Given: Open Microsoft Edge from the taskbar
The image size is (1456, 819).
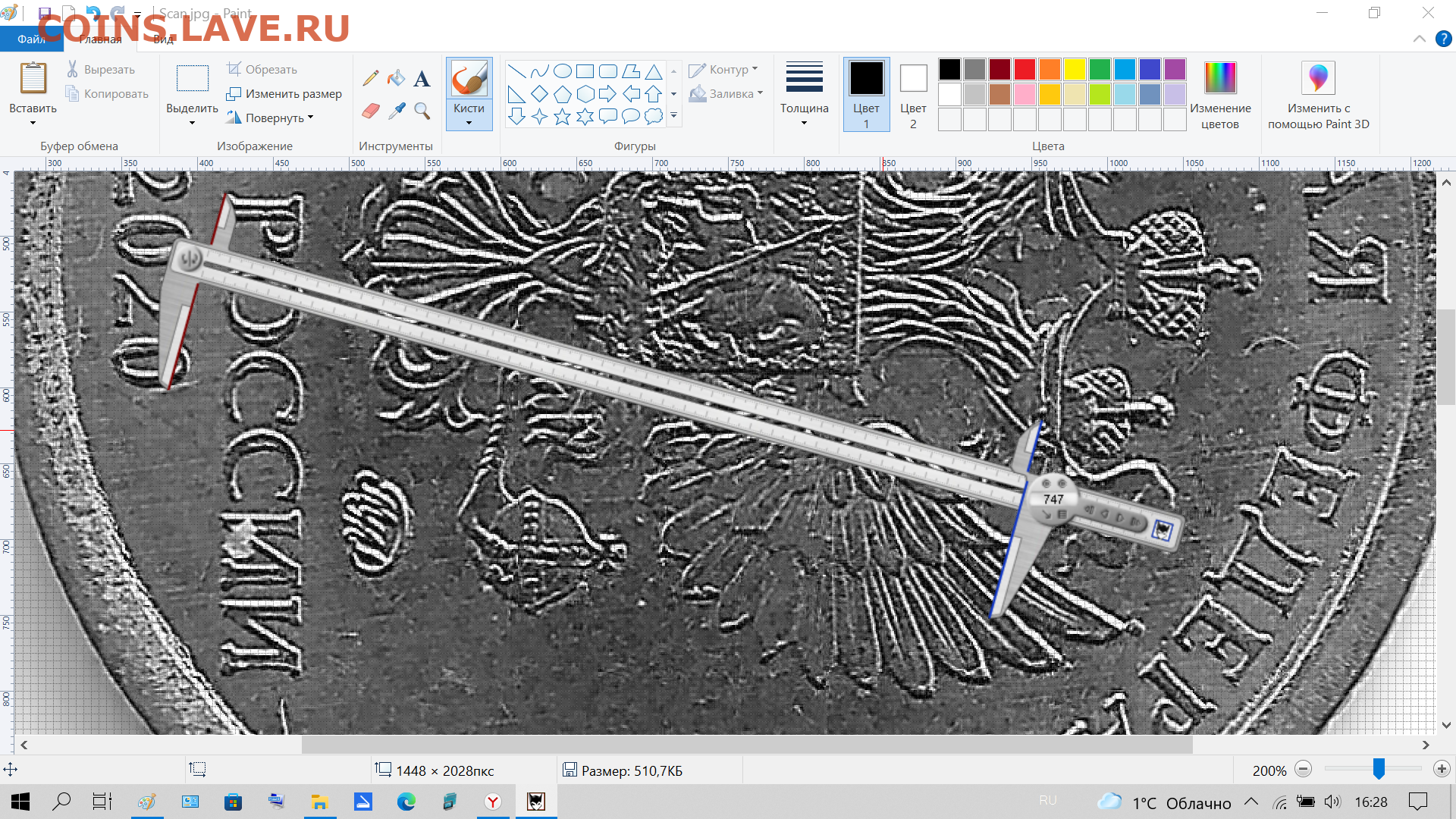Looking at the screenshot, I should point(406,802).
